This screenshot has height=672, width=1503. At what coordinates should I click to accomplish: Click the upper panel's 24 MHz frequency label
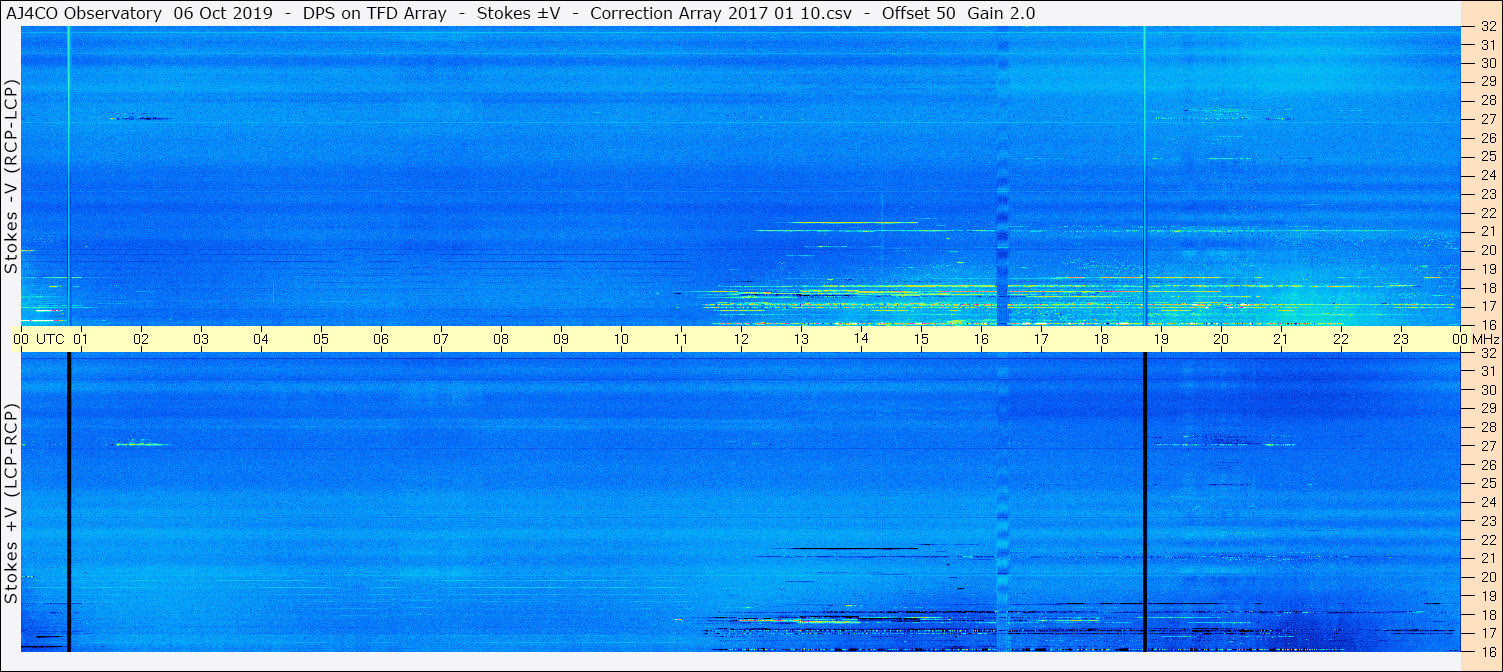pyautogui.click(x=1487, y=175)
